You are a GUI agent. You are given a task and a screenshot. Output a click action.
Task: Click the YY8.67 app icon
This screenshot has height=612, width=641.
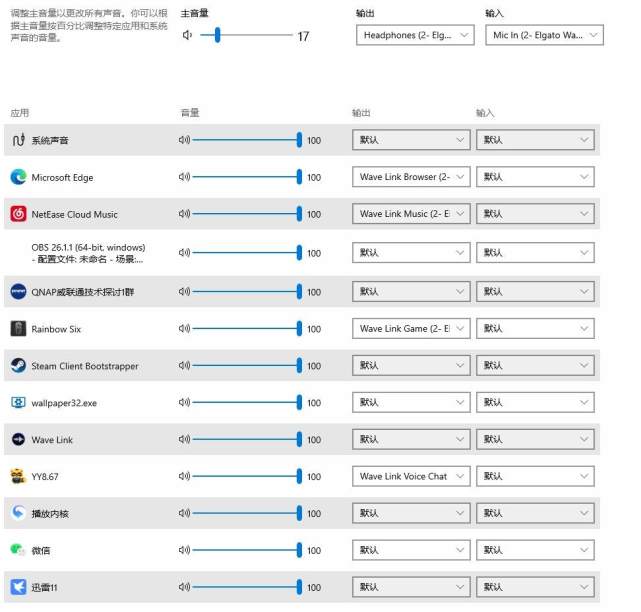click(x=18, y=476)
